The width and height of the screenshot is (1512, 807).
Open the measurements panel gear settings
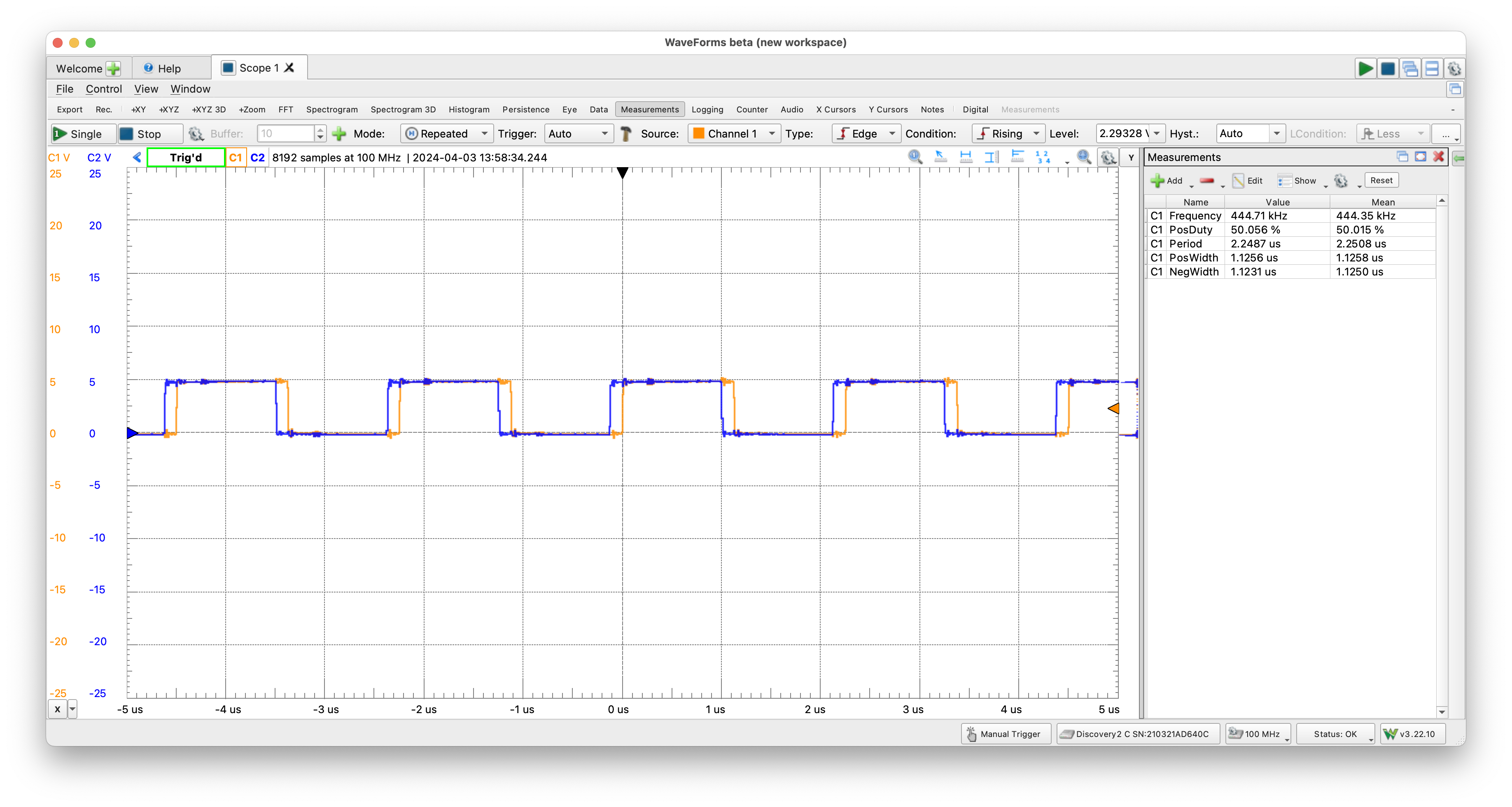pyautogui.click(x=1341, y=181)
